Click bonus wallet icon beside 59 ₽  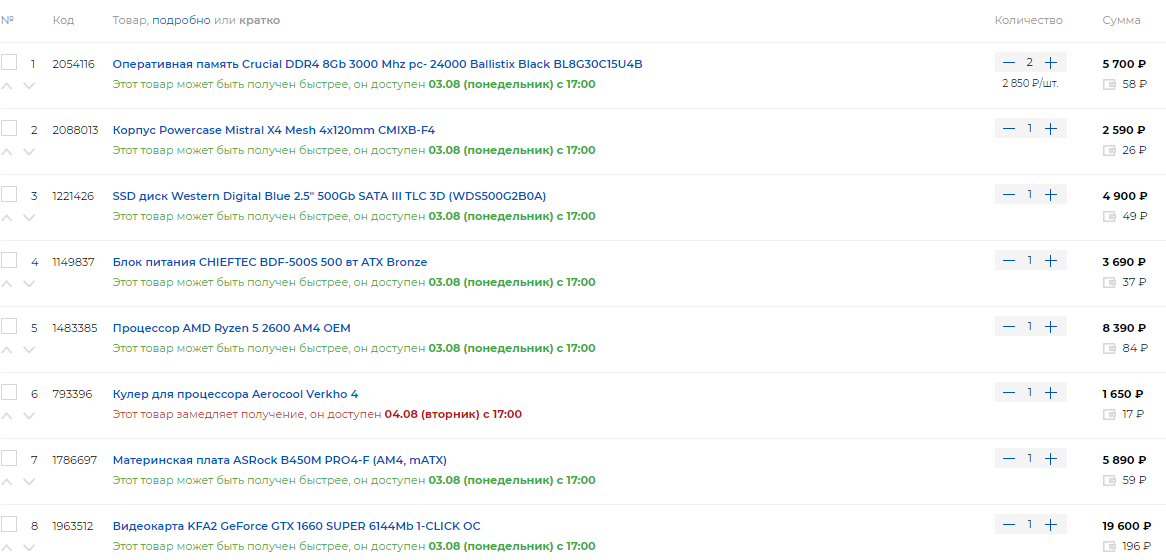tap(1109, 480)
